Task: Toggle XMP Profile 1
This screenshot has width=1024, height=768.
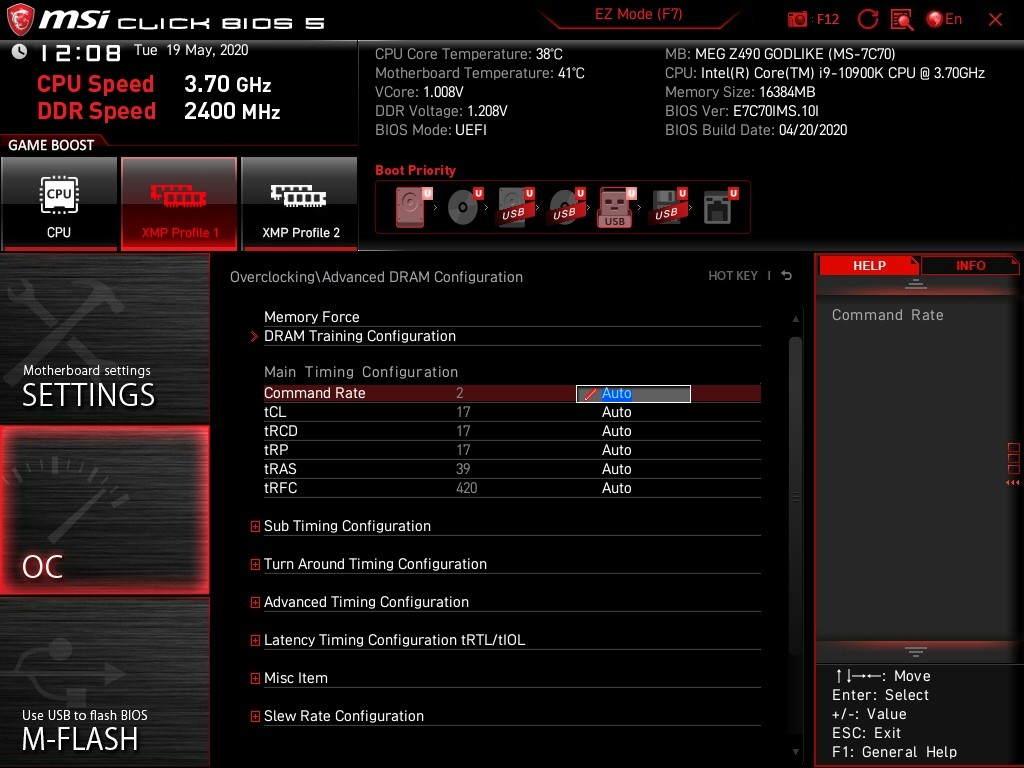Action: [179, 203]
